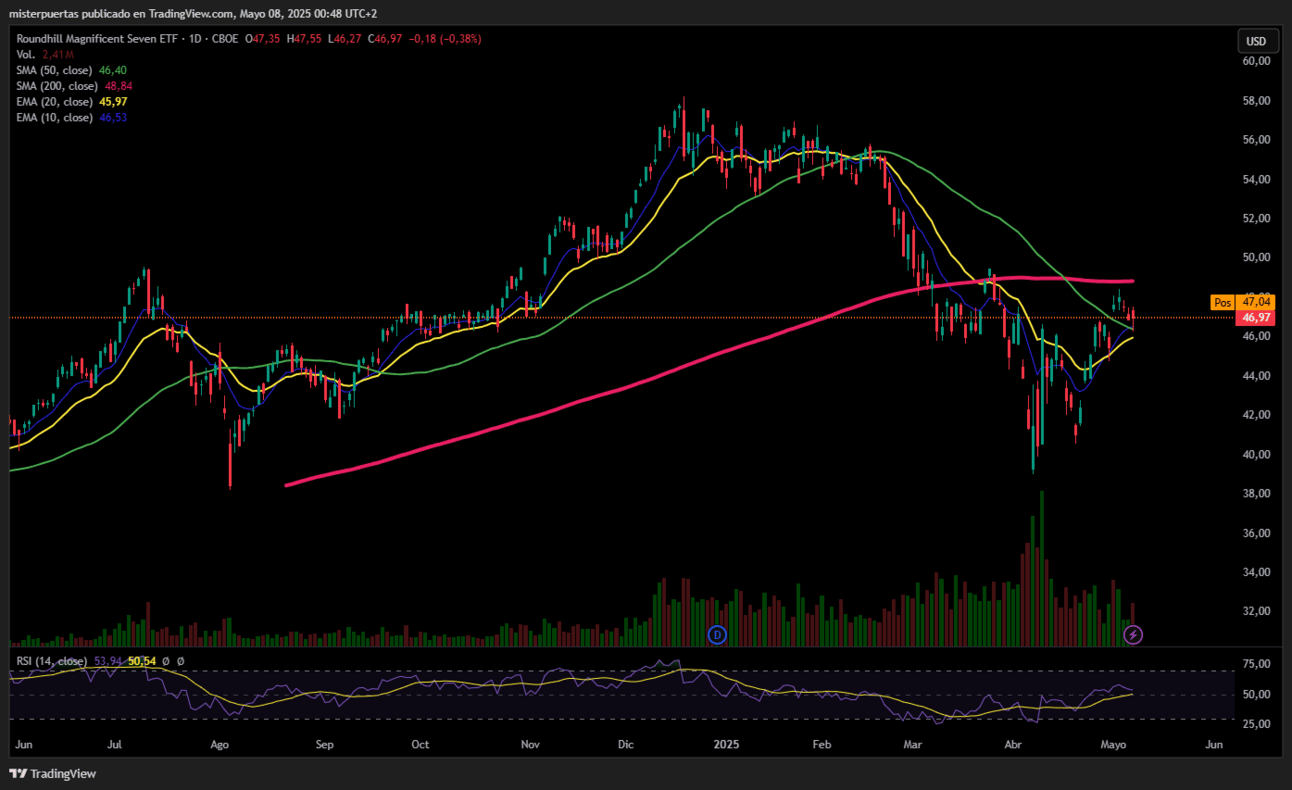Click the "Mayo 08, 2025 00:48 UTC+2" timestamp
The image size is (1292, 790).
[310, 14]
